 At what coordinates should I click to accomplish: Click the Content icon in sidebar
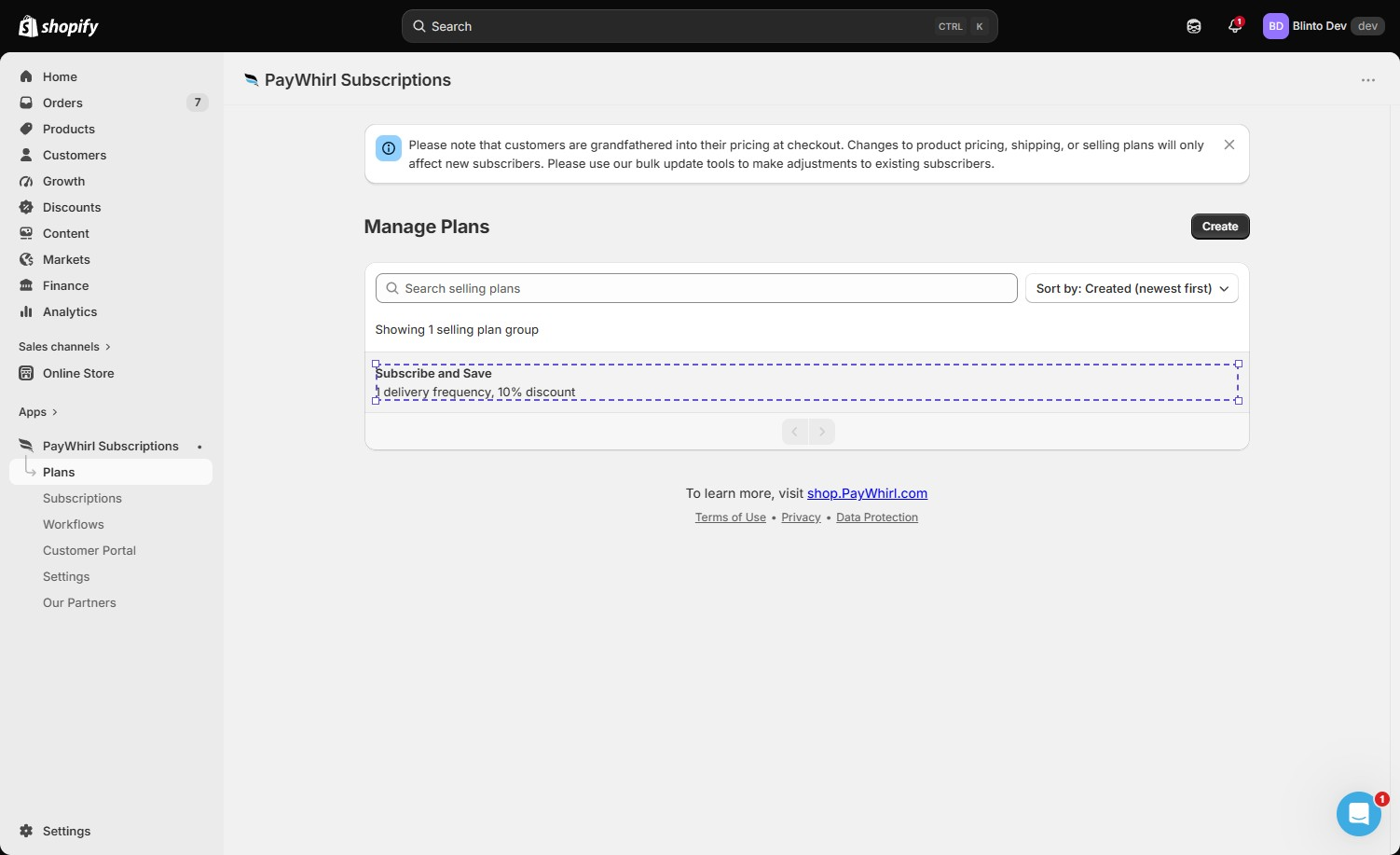pyautogui.click(x=26, y=233)
